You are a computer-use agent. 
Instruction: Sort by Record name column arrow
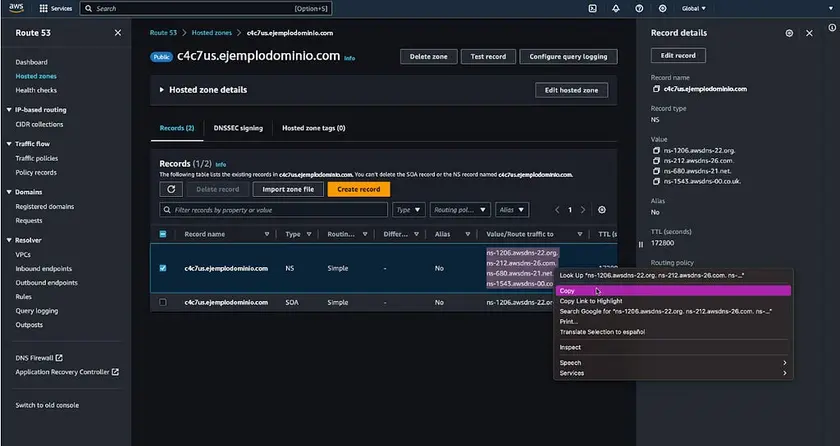pyautogui.click(x=267, y=235)
